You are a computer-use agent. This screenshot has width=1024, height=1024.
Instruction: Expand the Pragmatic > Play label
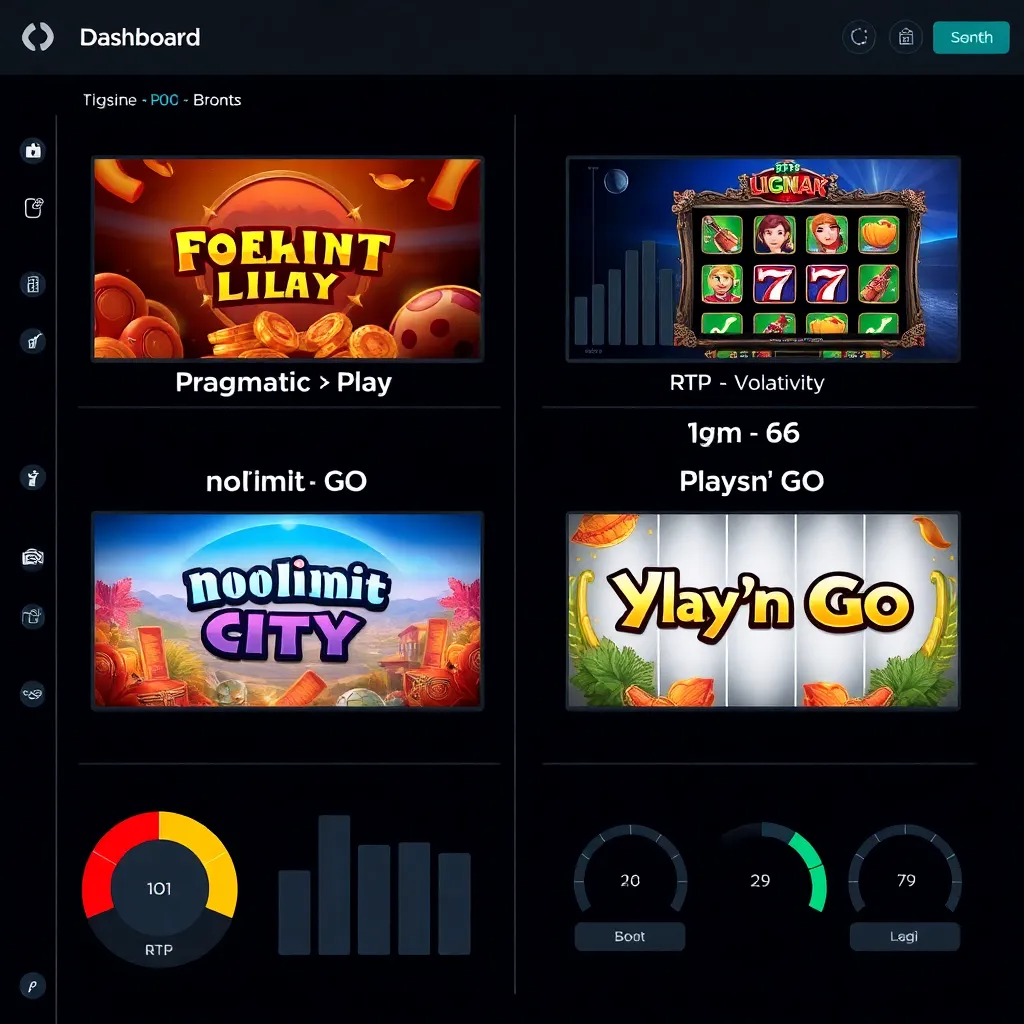click(x=283, y=382)
